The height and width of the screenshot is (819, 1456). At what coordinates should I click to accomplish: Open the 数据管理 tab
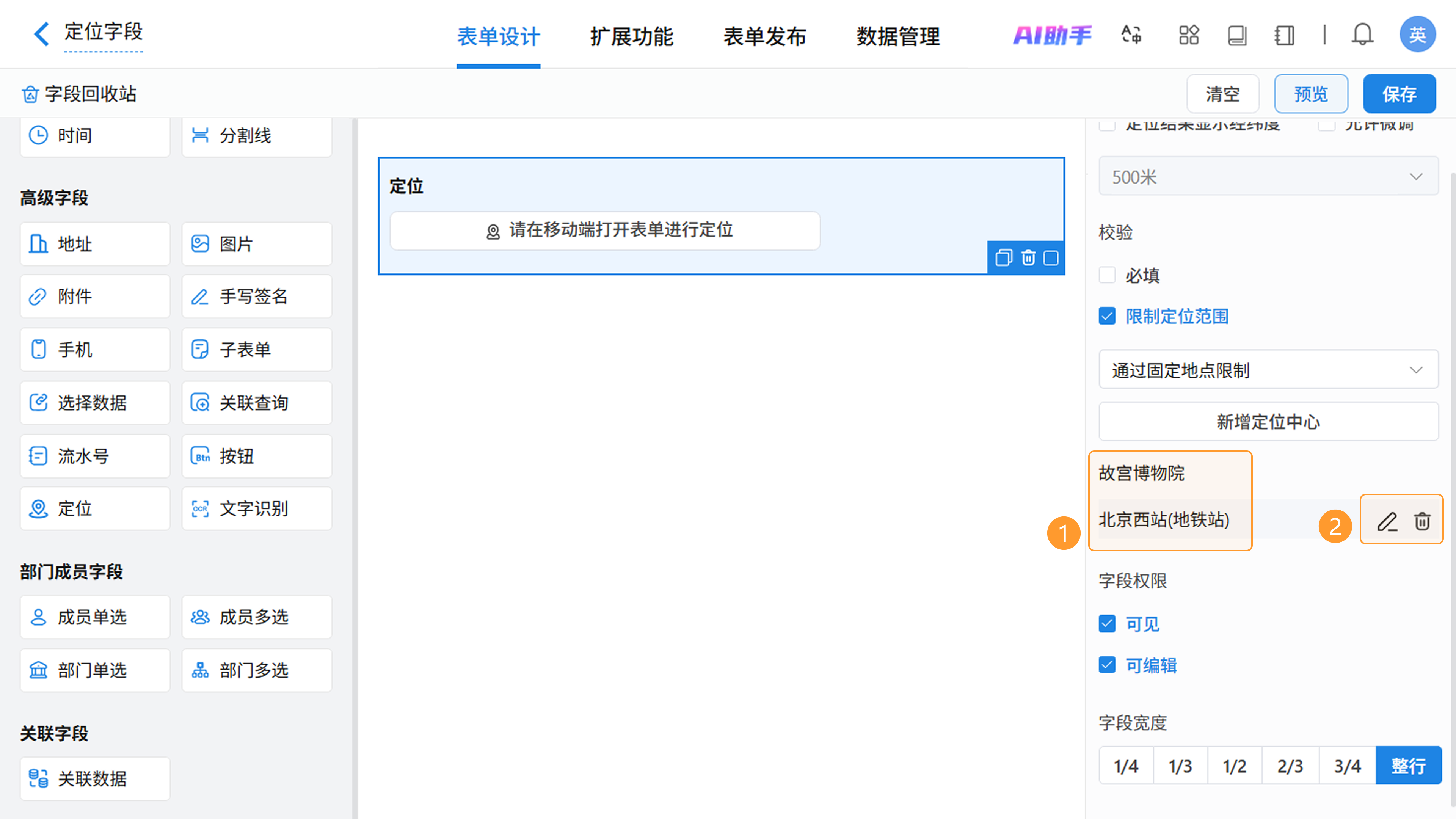pyautogui.click(x=897, y=37)
